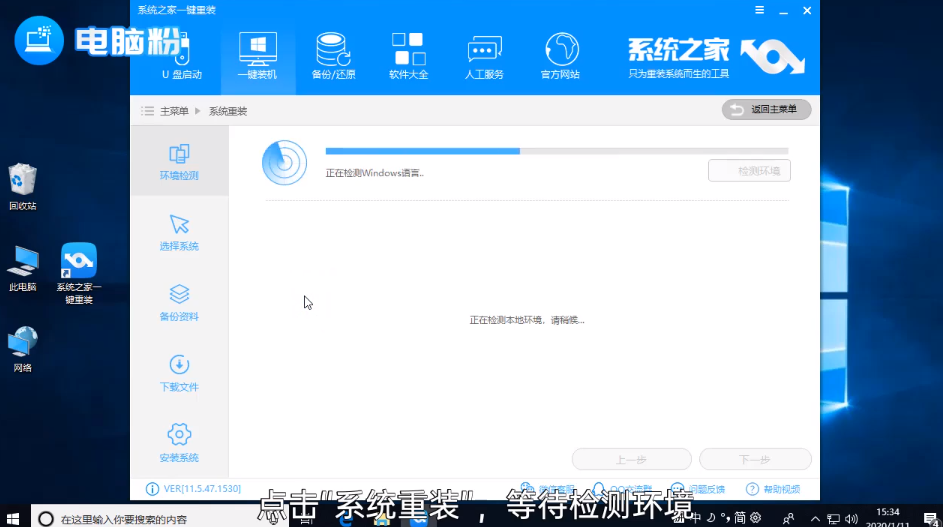Click the taskbar volume icon

pyautogui.click(x=851, y=519)
